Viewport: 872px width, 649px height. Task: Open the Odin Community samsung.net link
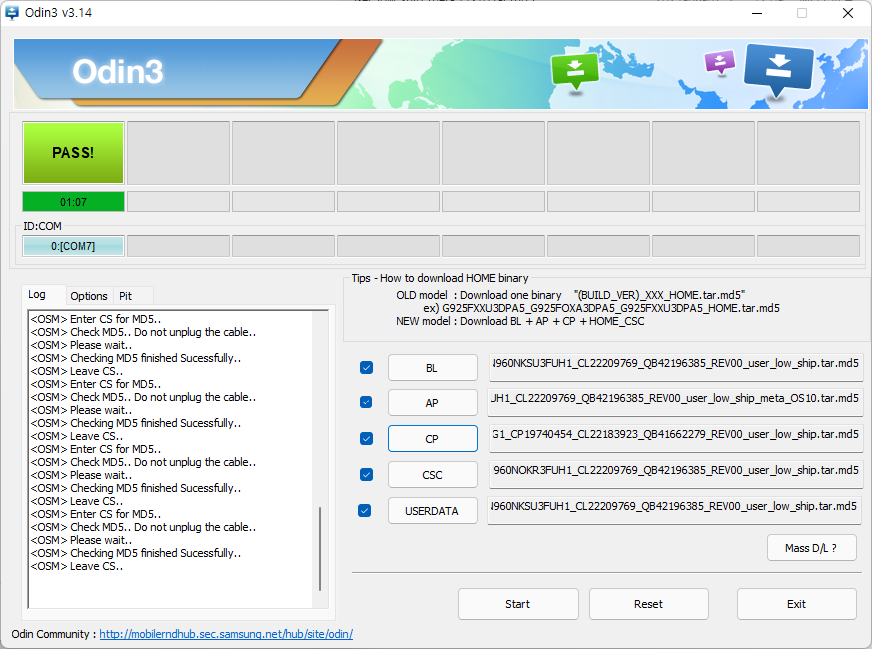(226, 634)
